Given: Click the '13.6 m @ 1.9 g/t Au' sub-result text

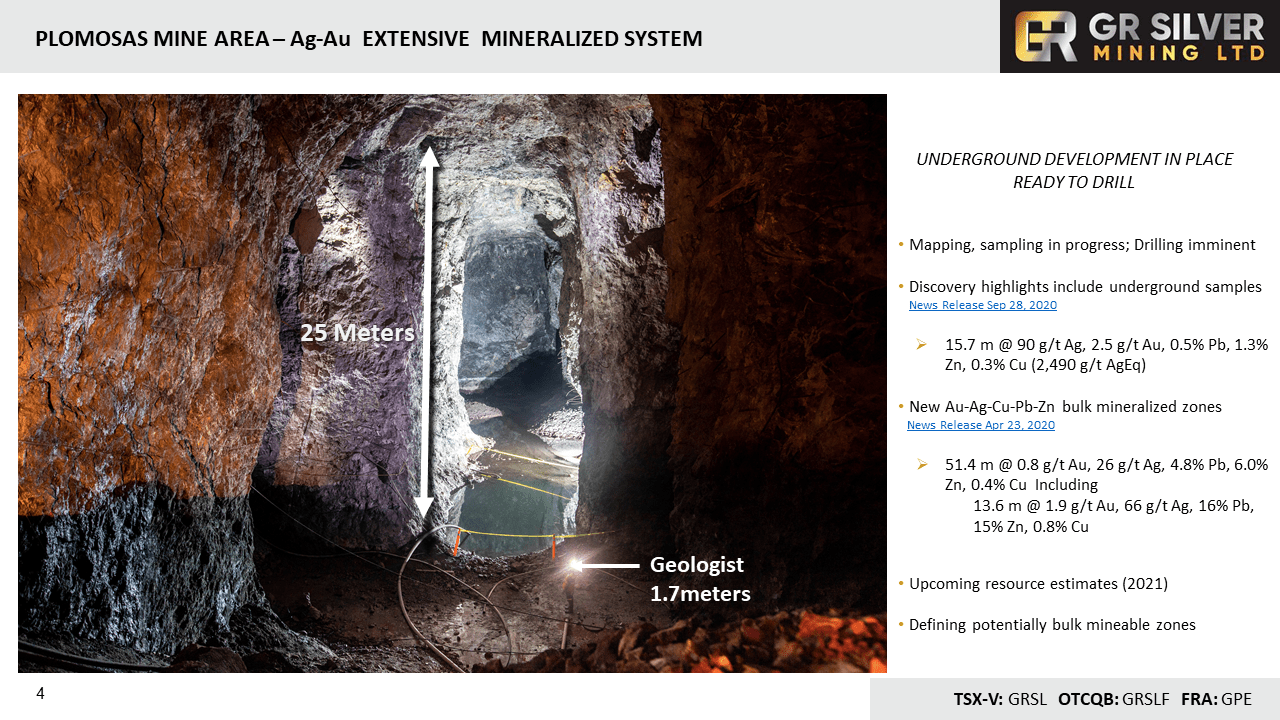Looking at the screenshot, I should (x=1113, y=516).
